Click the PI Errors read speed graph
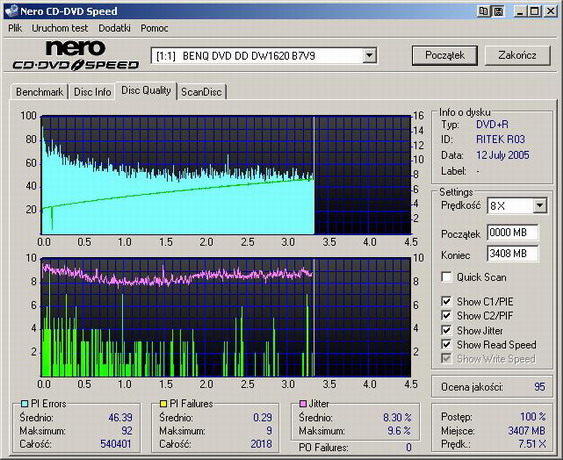563x460 pixels. [226, 175]
